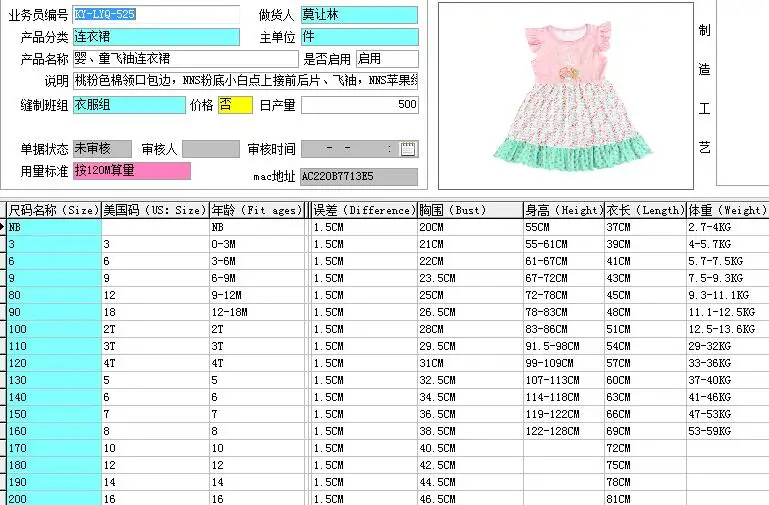Select the 缝制班组 field 衣服组

(129, 104)
